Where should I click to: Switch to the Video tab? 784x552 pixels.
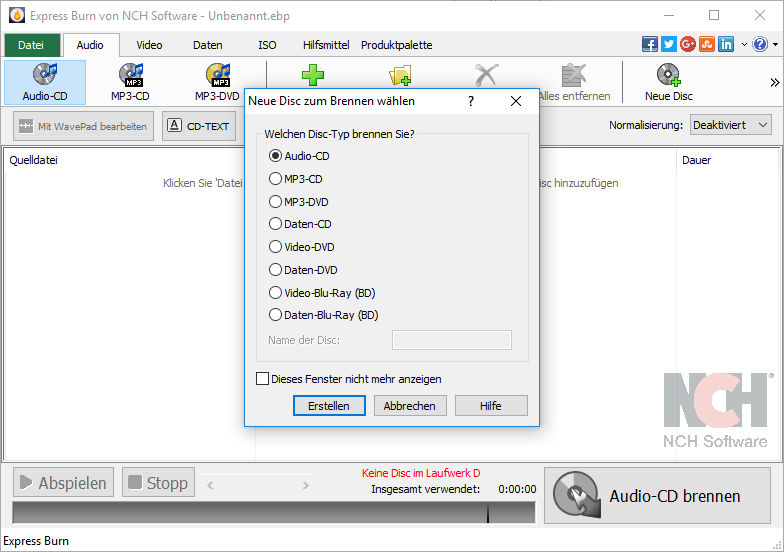(150, 45)
